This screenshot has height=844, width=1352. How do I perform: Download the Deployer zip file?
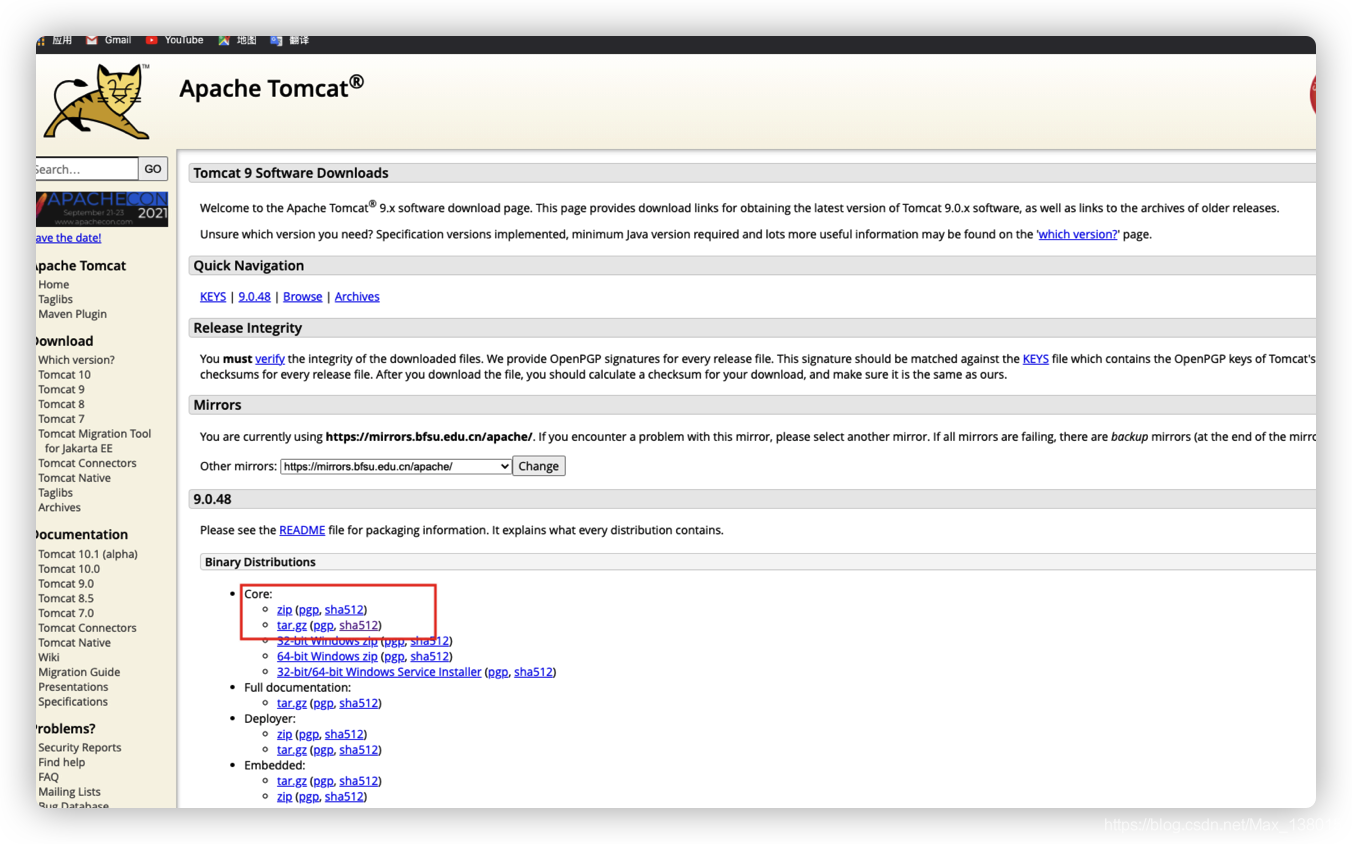click(284, 734)
